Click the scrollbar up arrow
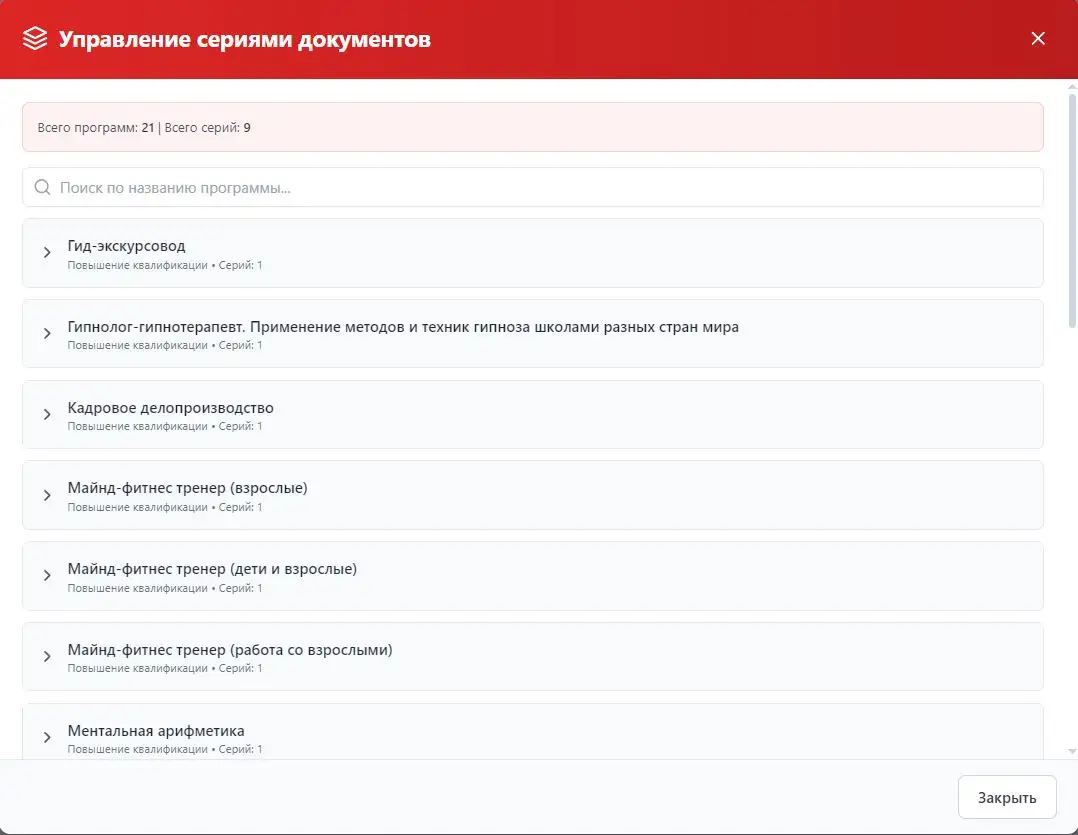The width and height of the screenshot is (1078, 835). (x=1072, y=87)
